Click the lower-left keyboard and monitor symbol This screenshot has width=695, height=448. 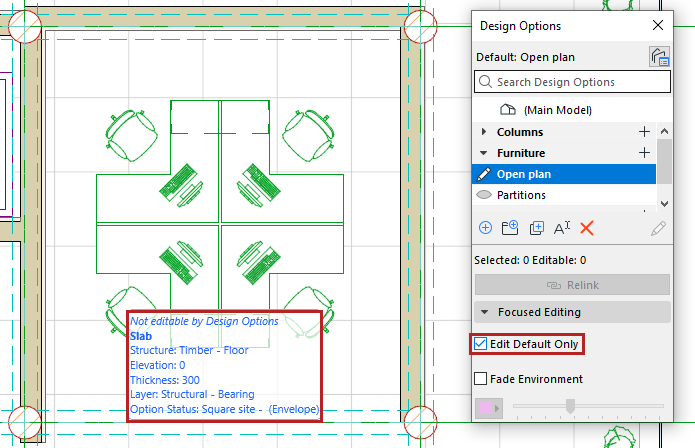(181, 262)
